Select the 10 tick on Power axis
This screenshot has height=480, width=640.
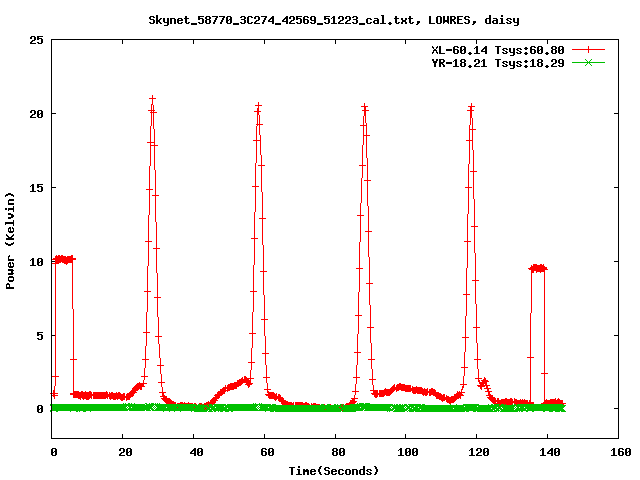pyautogui.click(x=36, y=262)
